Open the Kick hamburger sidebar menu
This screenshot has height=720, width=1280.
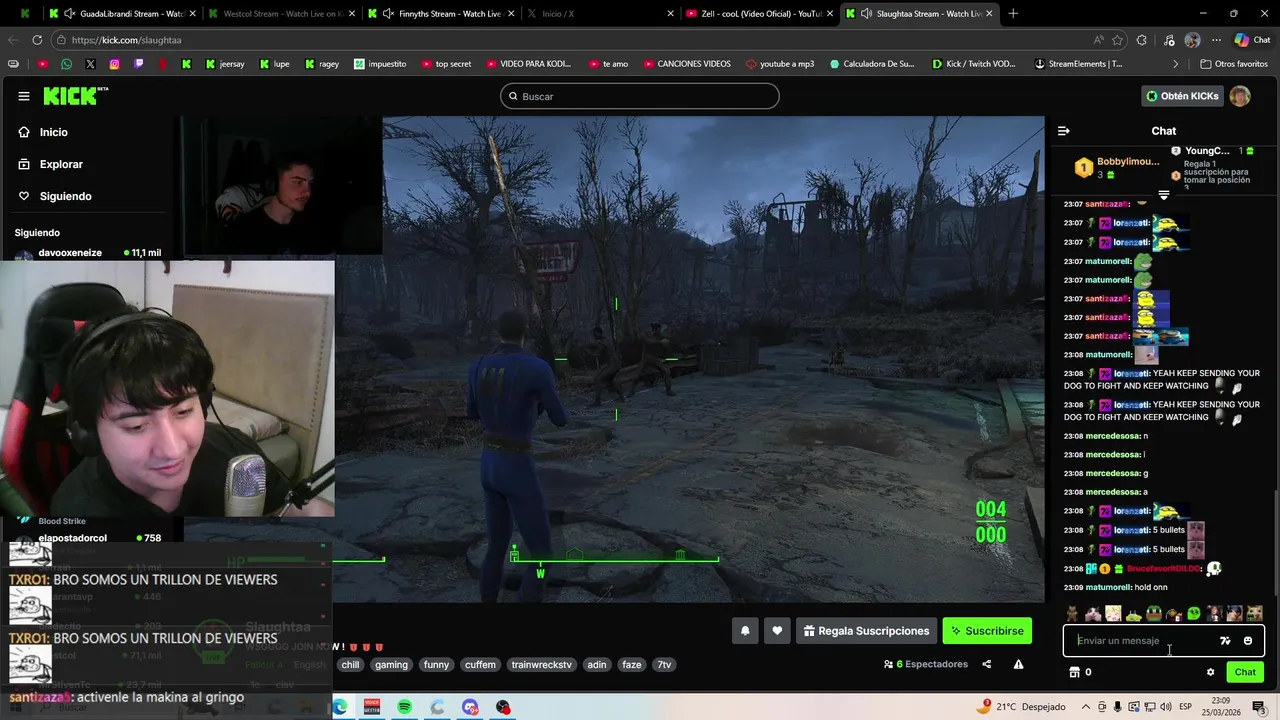(24, 96)
